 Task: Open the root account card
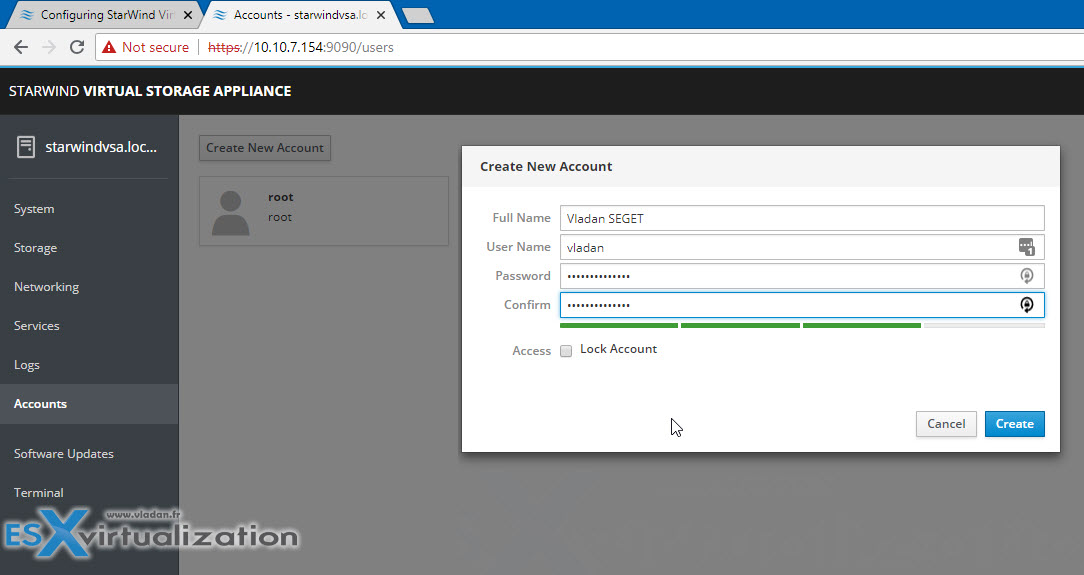click(324, 211)
